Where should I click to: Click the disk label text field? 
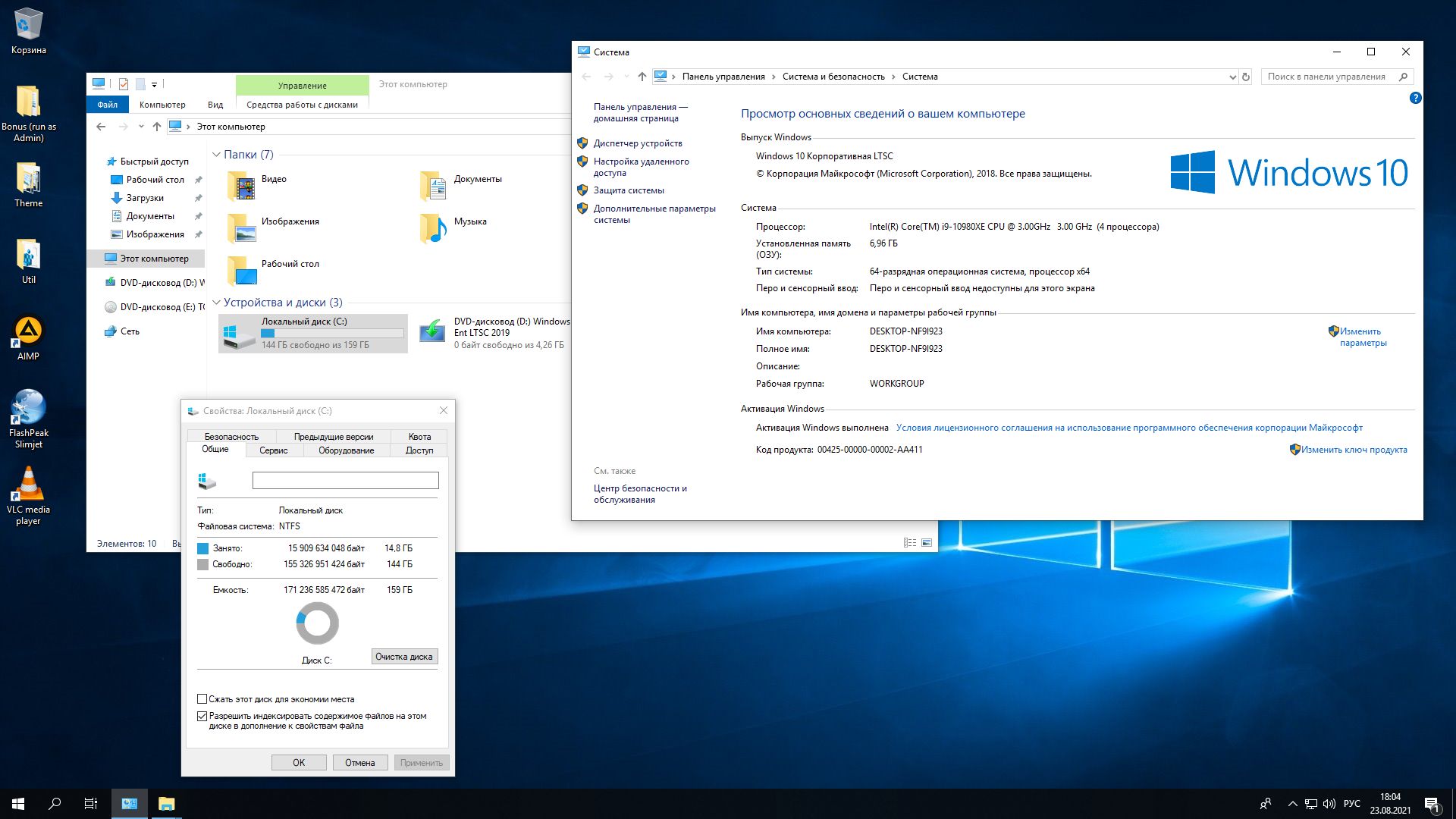click(x=345, y=481)
